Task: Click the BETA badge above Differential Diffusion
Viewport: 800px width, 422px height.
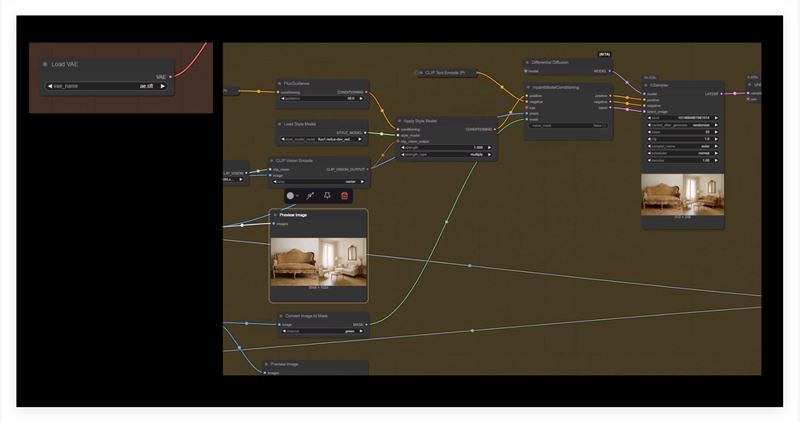Action: 604,54
